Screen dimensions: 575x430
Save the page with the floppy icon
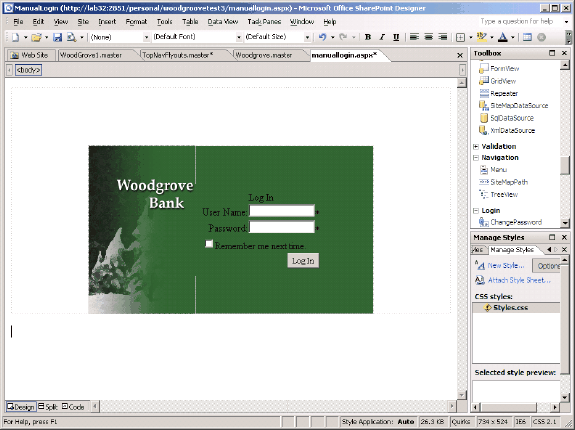57,37
